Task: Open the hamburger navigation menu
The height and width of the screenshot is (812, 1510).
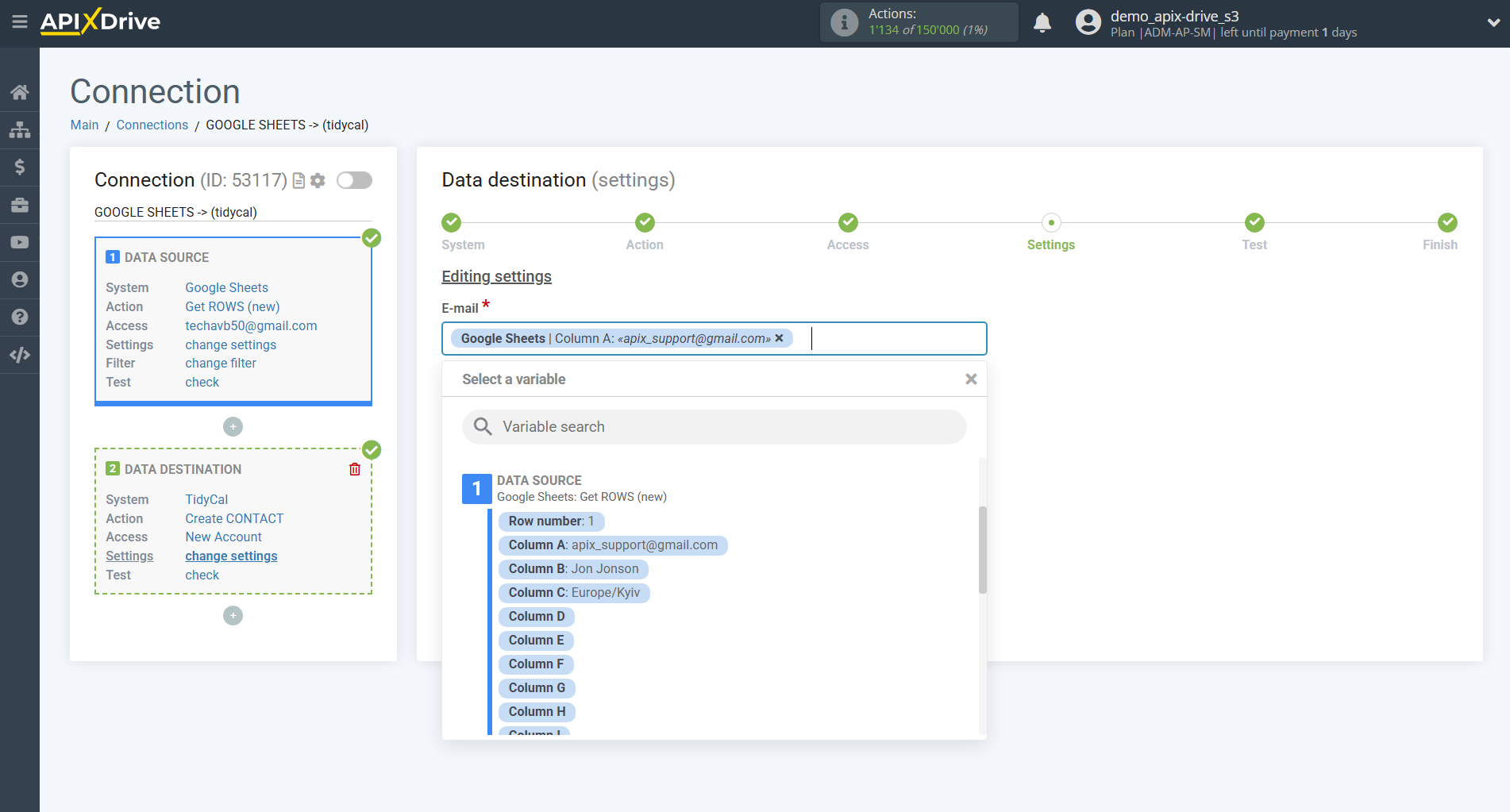Action: click(x=20, y=21)
